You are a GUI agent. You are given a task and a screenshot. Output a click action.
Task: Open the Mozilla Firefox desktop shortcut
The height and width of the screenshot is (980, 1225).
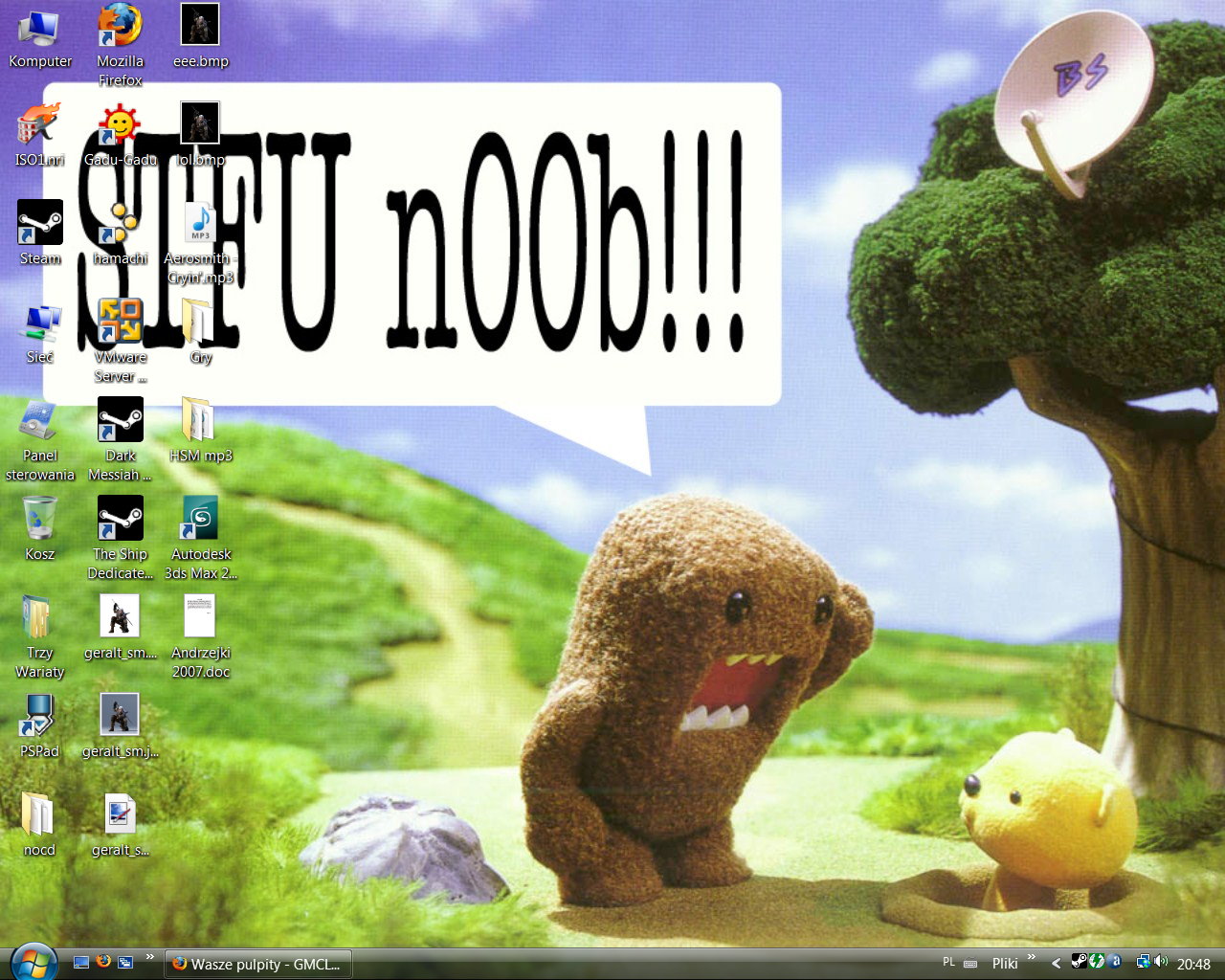point(120,27)
